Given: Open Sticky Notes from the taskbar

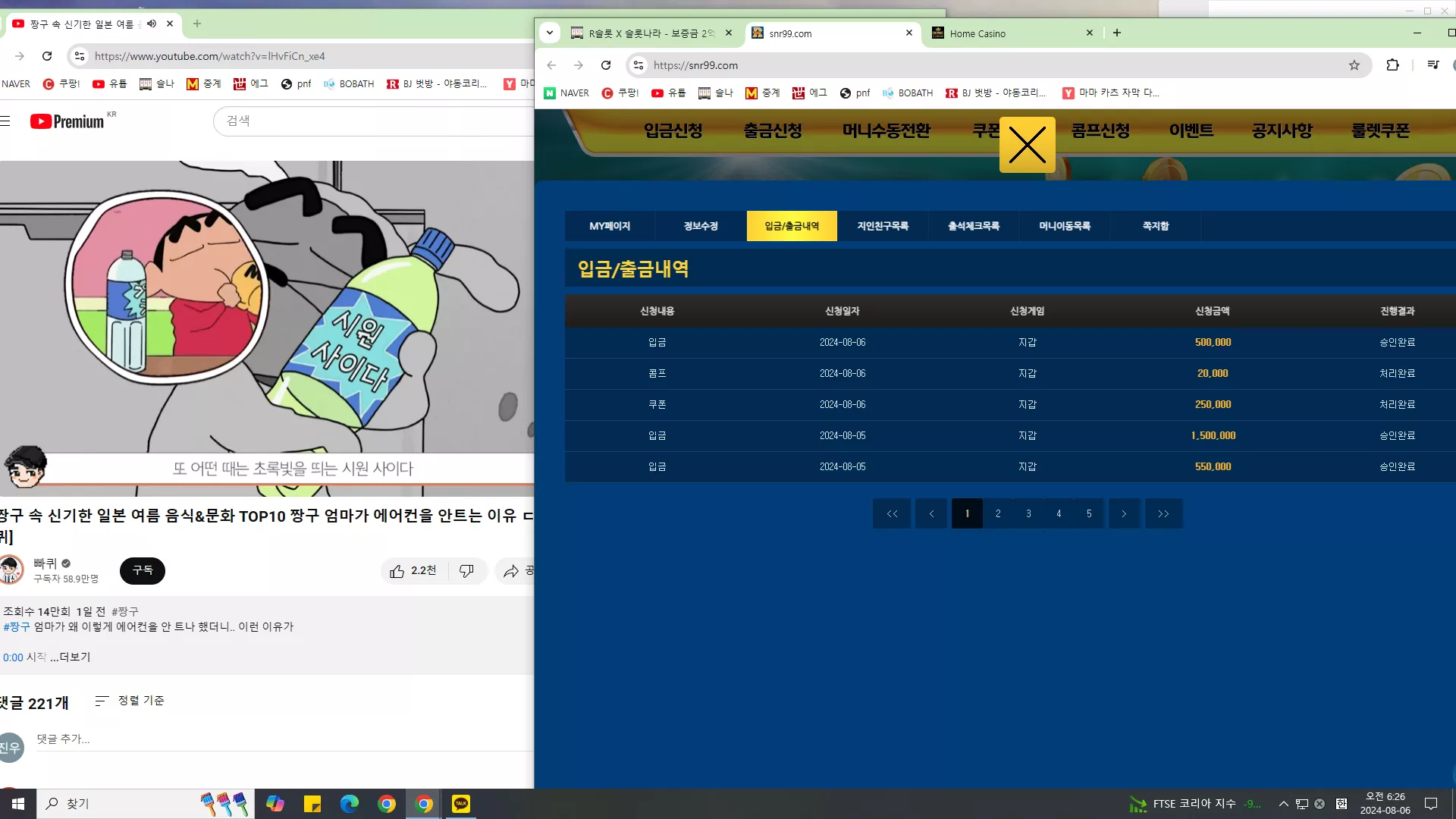Looking at the screenshot, I should [312, 804].
